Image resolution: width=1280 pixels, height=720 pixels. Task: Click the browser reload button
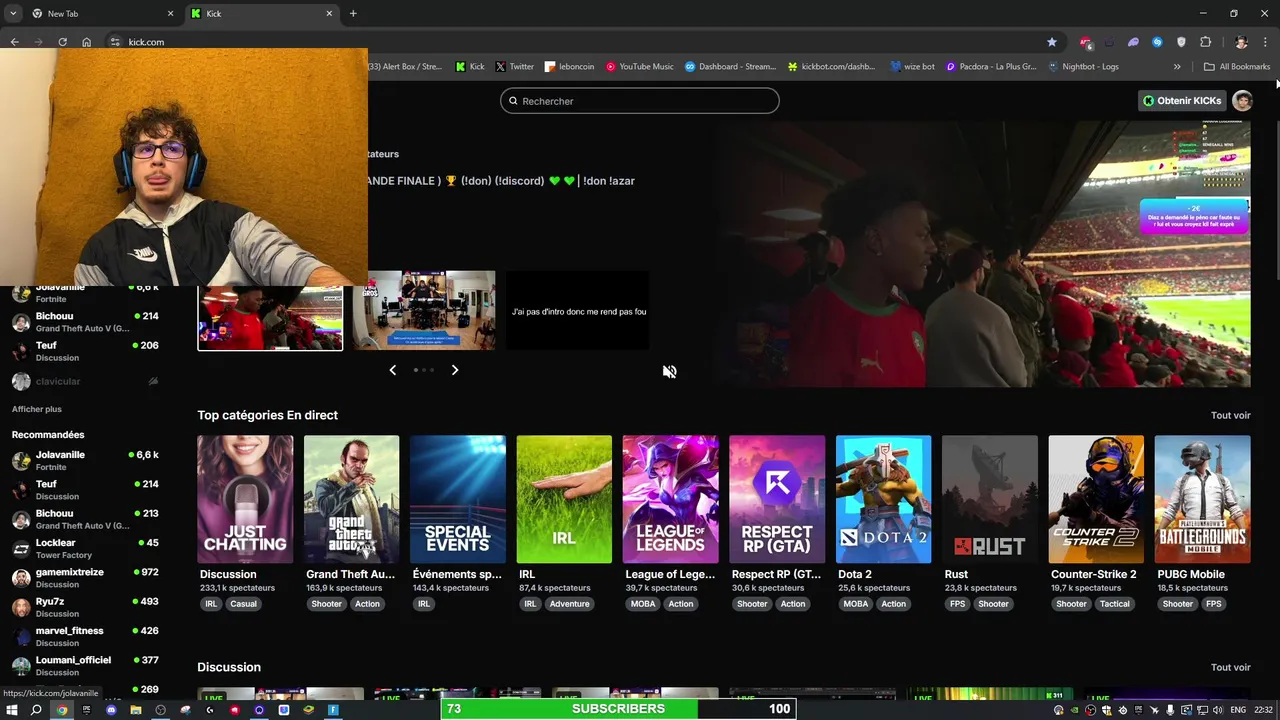(x=62, y=42)
